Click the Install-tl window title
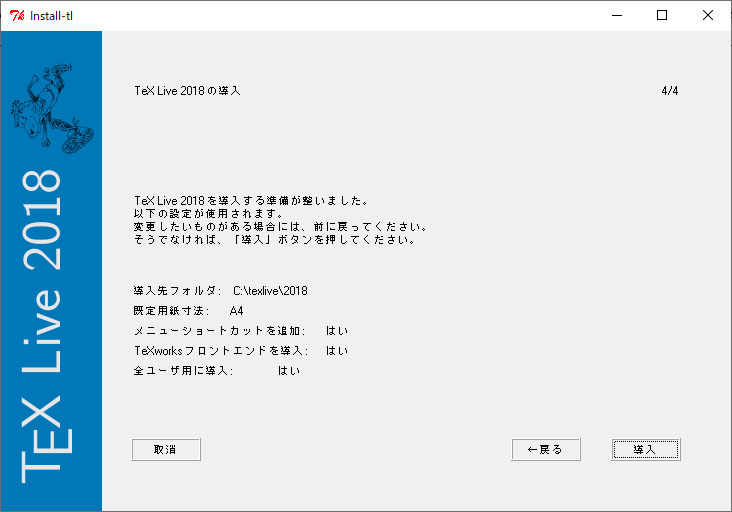Viewport: 732px width, 512px height. click(x=51, y=16)
